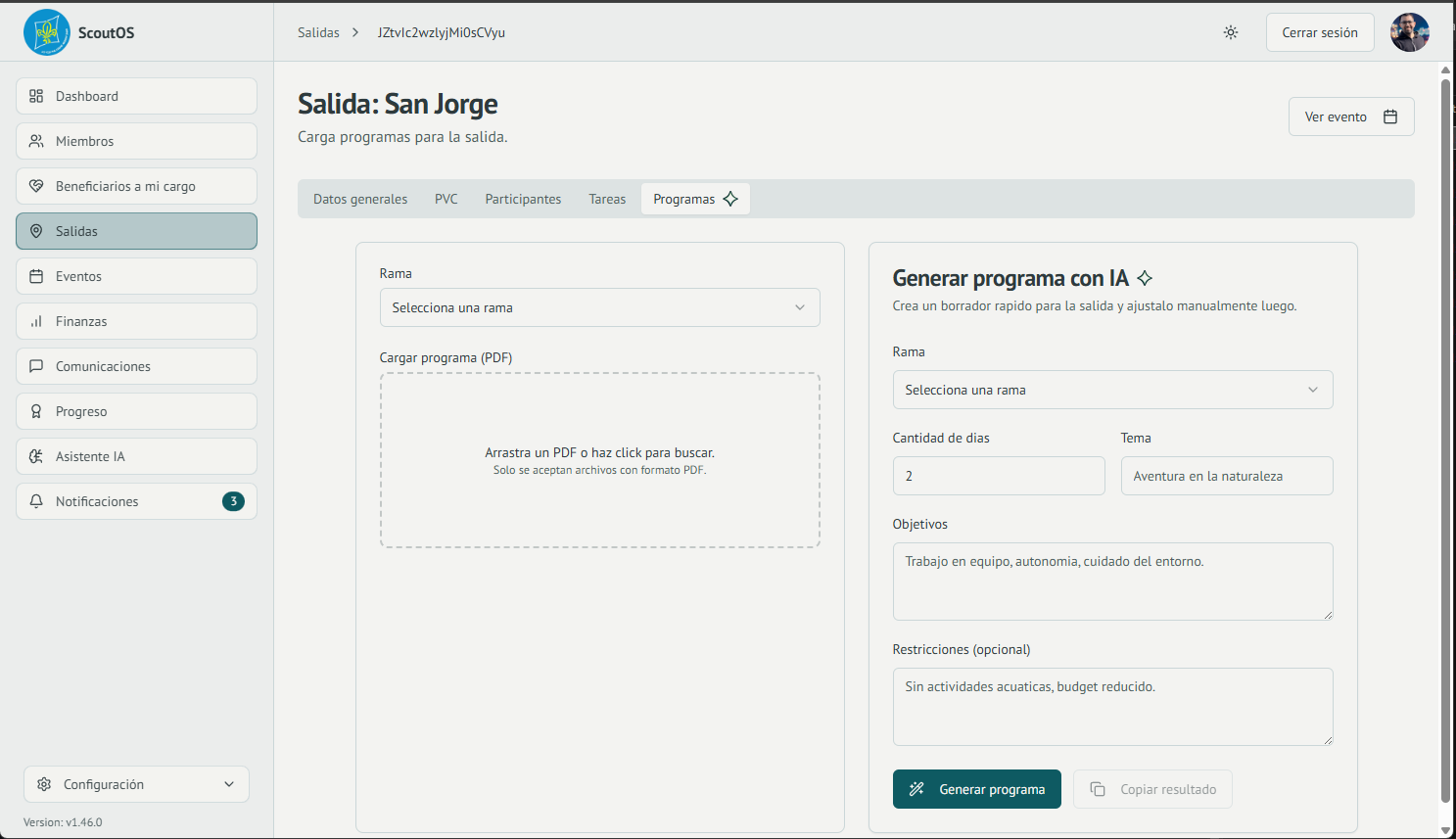Go to Progreso in the sidebar
This screenshot has width=1456, height=839.
click(136, 411)
